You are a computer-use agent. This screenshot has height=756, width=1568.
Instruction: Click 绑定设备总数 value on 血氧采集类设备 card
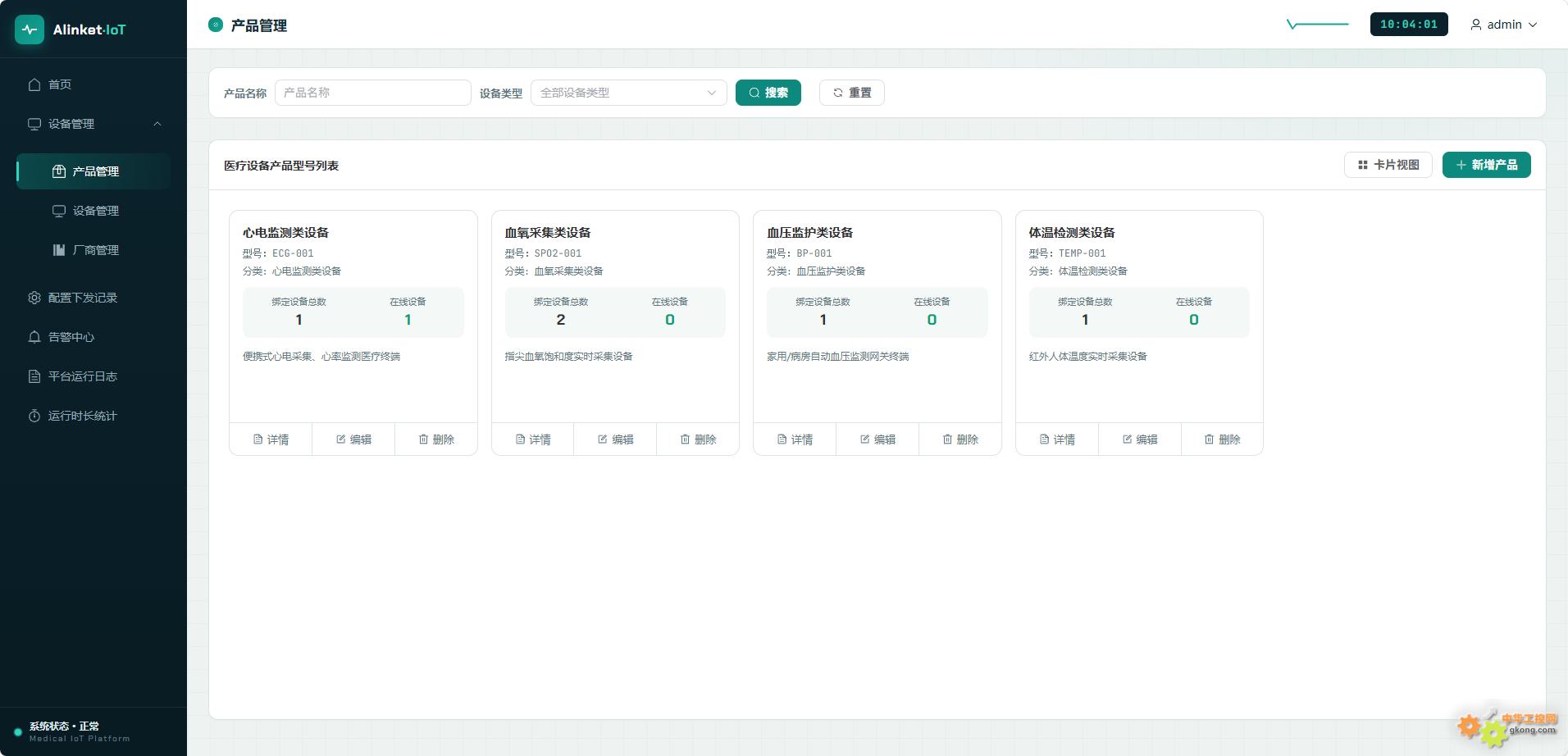561,320
